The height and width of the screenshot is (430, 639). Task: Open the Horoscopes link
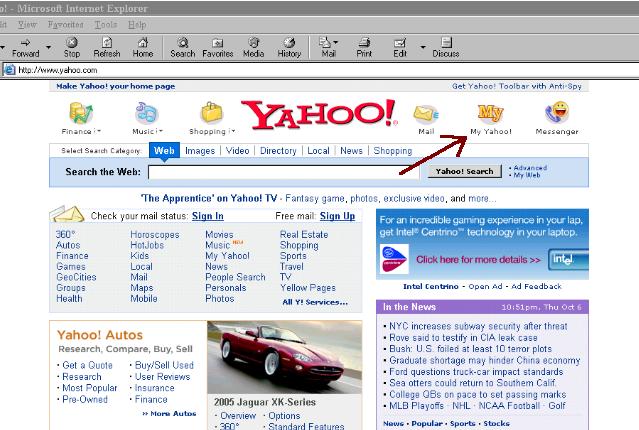[x=155, y=235]
